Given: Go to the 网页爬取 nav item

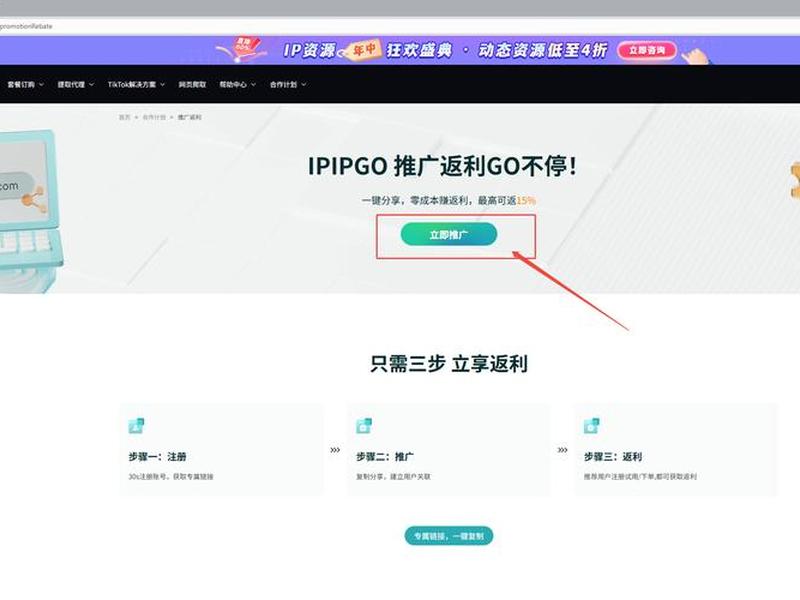Looking at the screenshot, I should [192, 84].
